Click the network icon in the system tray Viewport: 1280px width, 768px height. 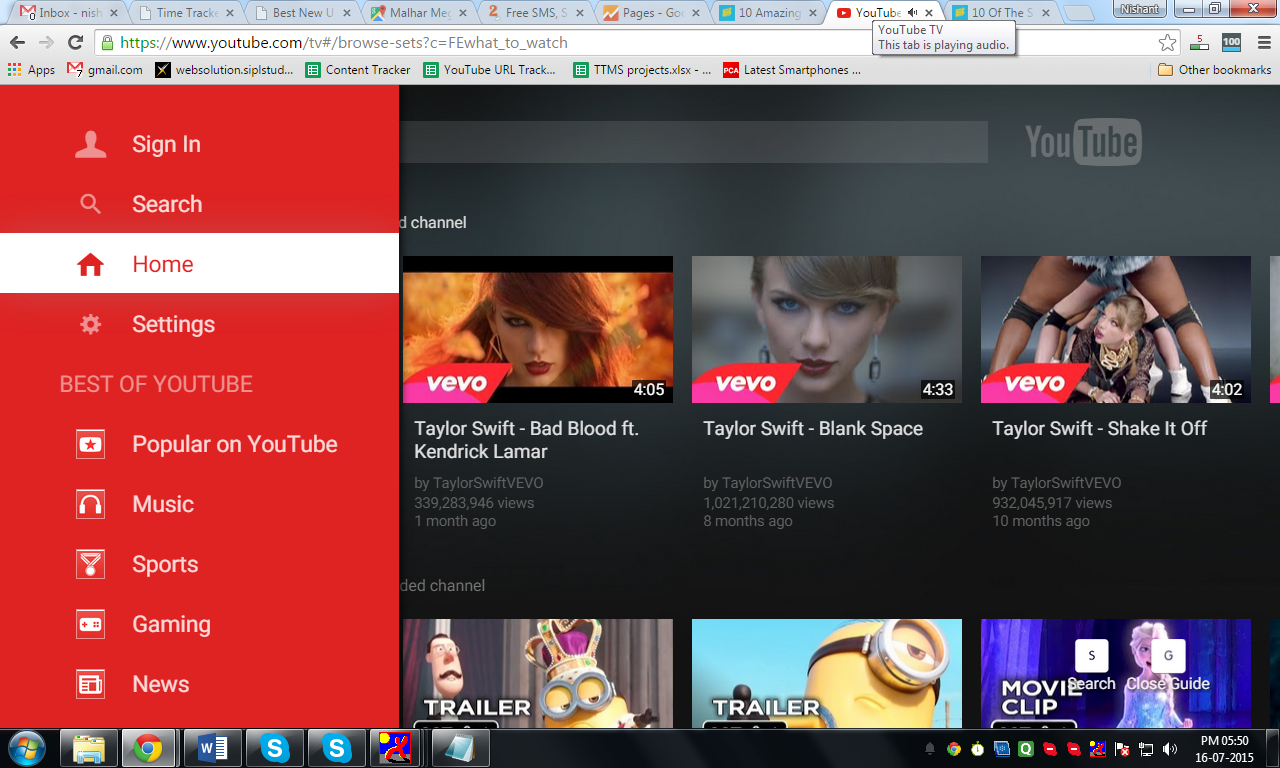click(x=1146, y=748)
